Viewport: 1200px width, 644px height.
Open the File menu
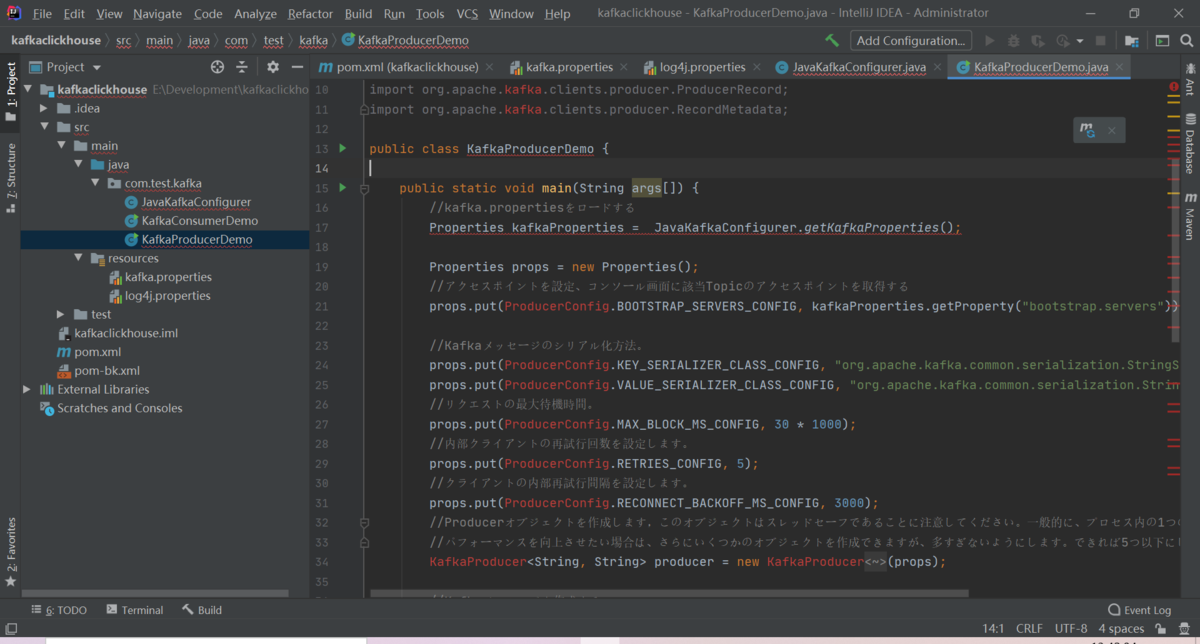tap(42, 14)
